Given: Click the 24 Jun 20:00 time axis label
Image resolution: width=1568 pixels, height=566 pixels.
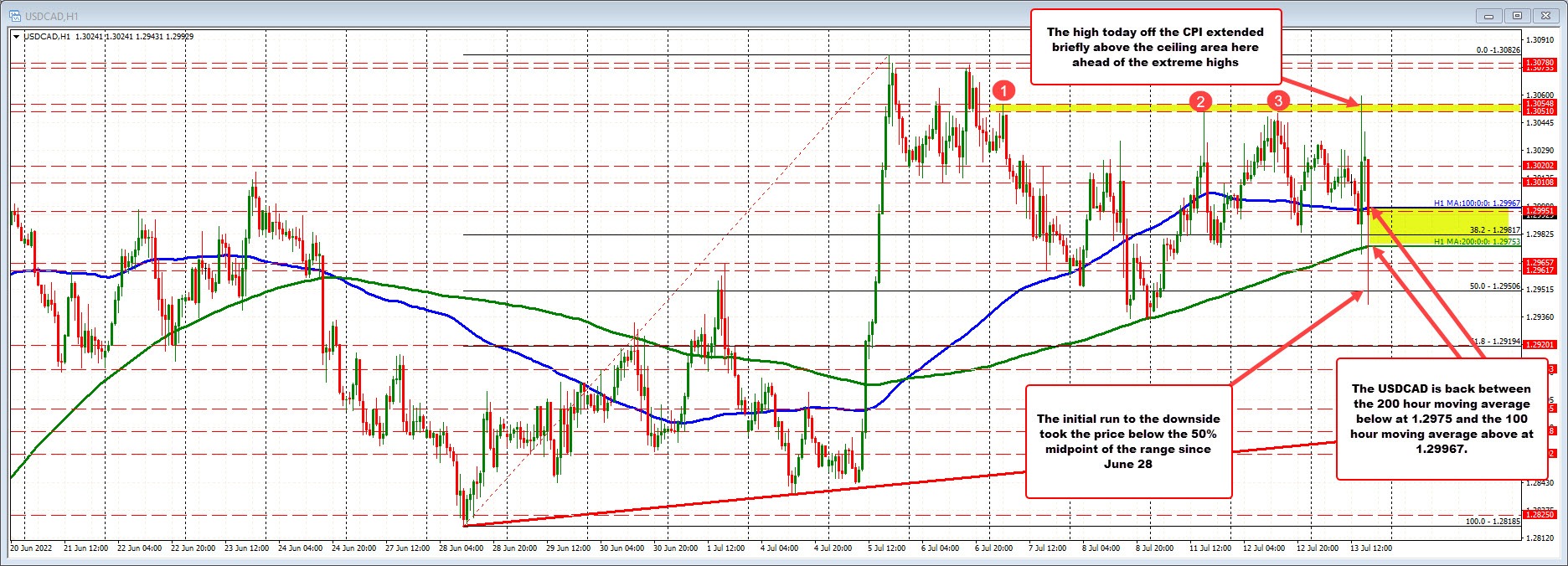Looking at the screenshot, I should coord(353,548).
